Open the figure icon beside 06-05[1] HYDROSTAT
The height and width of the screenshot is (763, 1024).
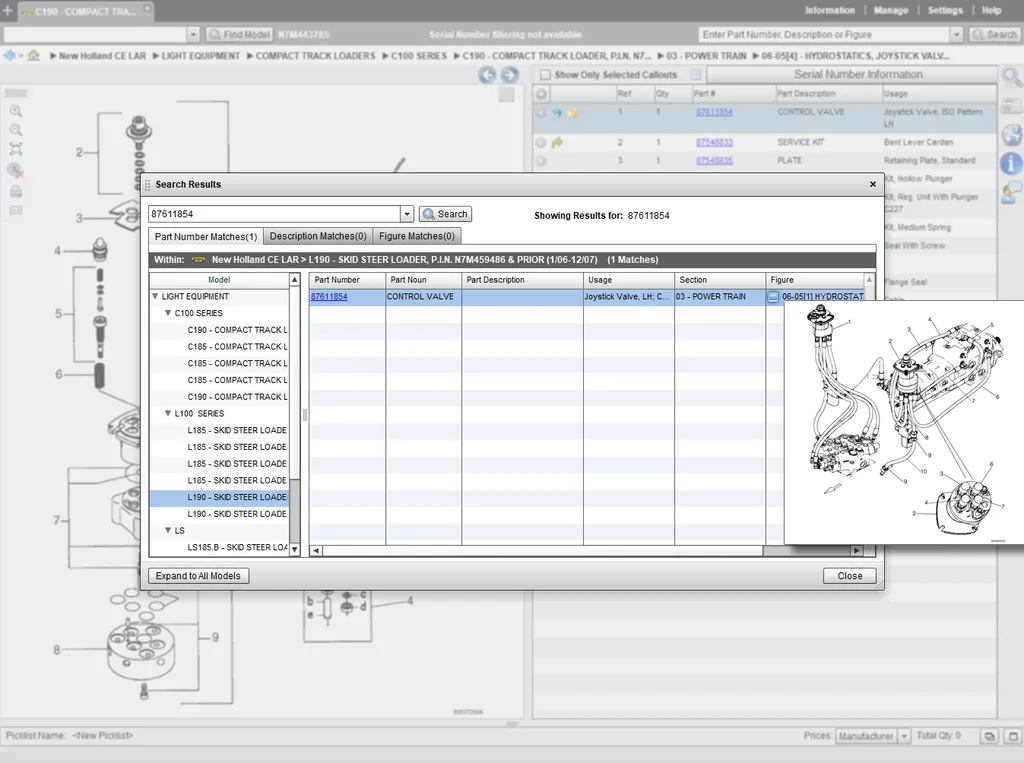773,297
